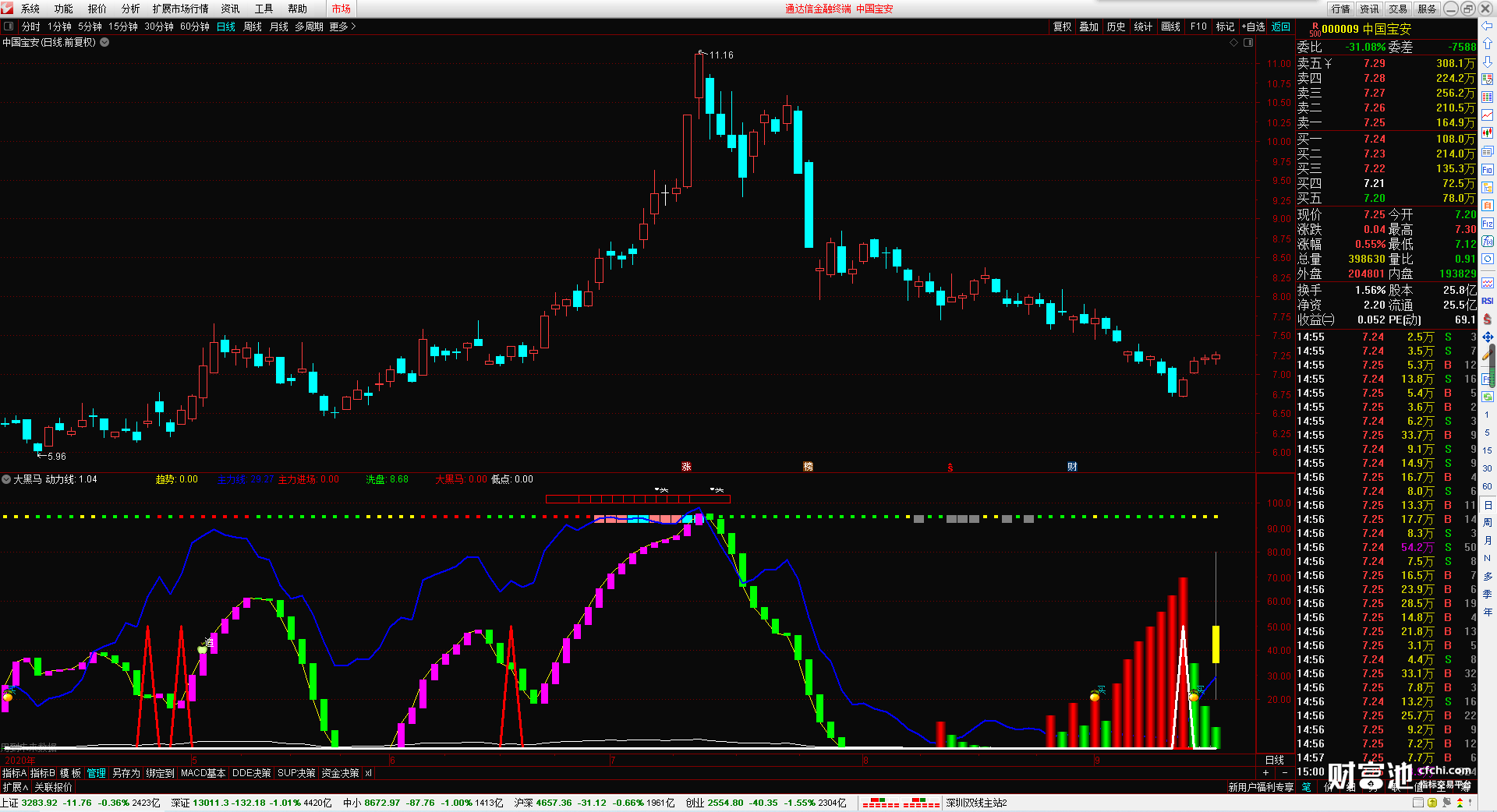The image size is (1497, 812).
Task: Click the wavy indicator chart icon
Action: pos(1488,283)
